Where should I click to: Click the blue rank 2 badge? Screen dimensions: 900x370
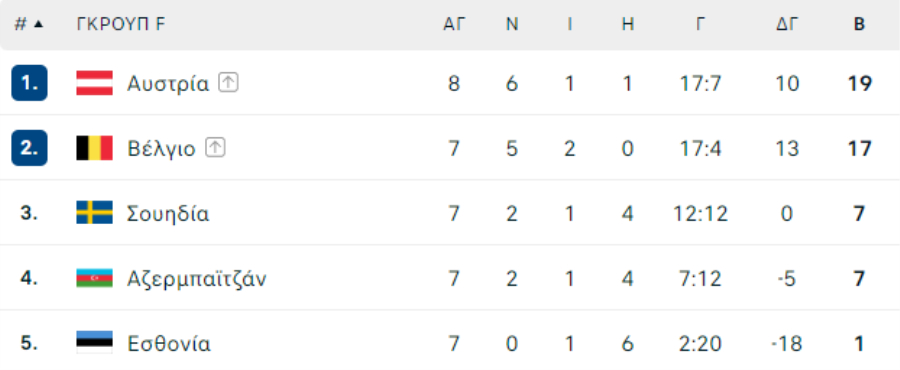[29, 148]
